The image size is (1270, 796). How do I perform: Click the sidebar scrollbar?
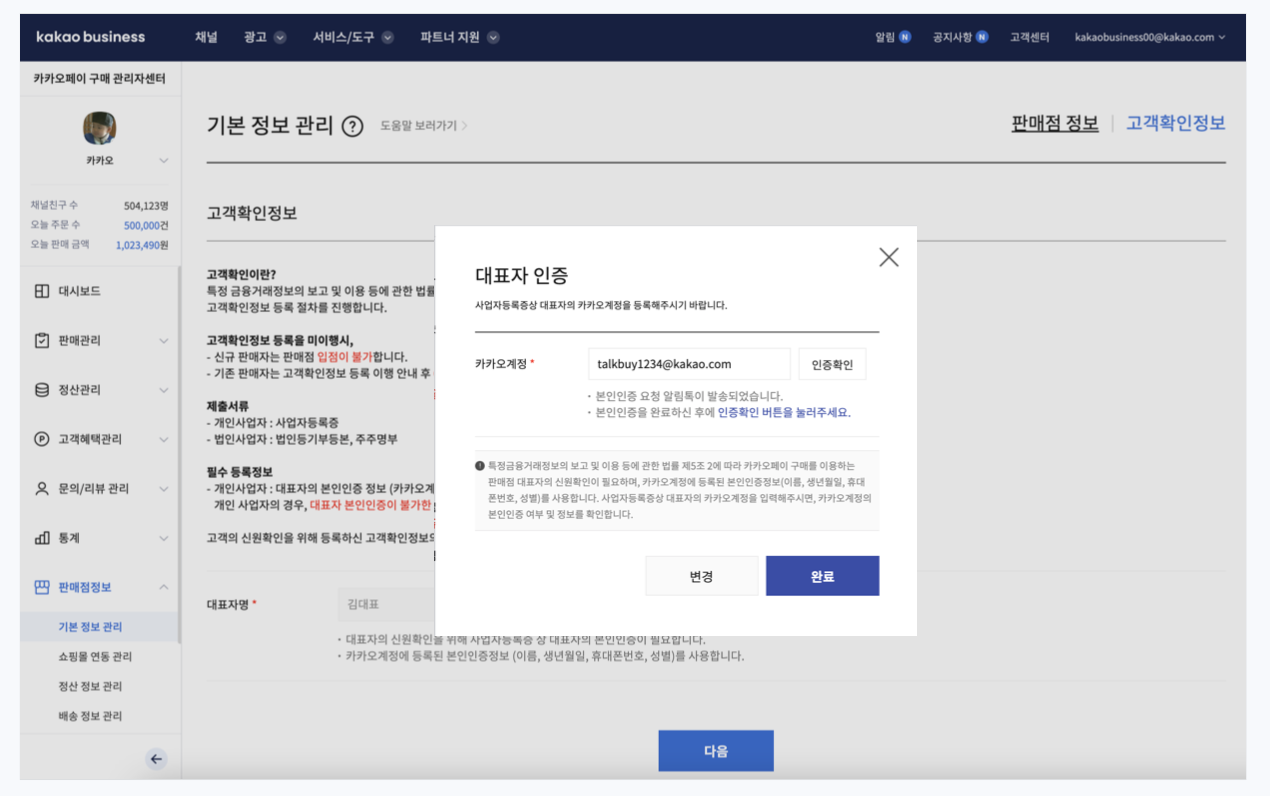179,455
